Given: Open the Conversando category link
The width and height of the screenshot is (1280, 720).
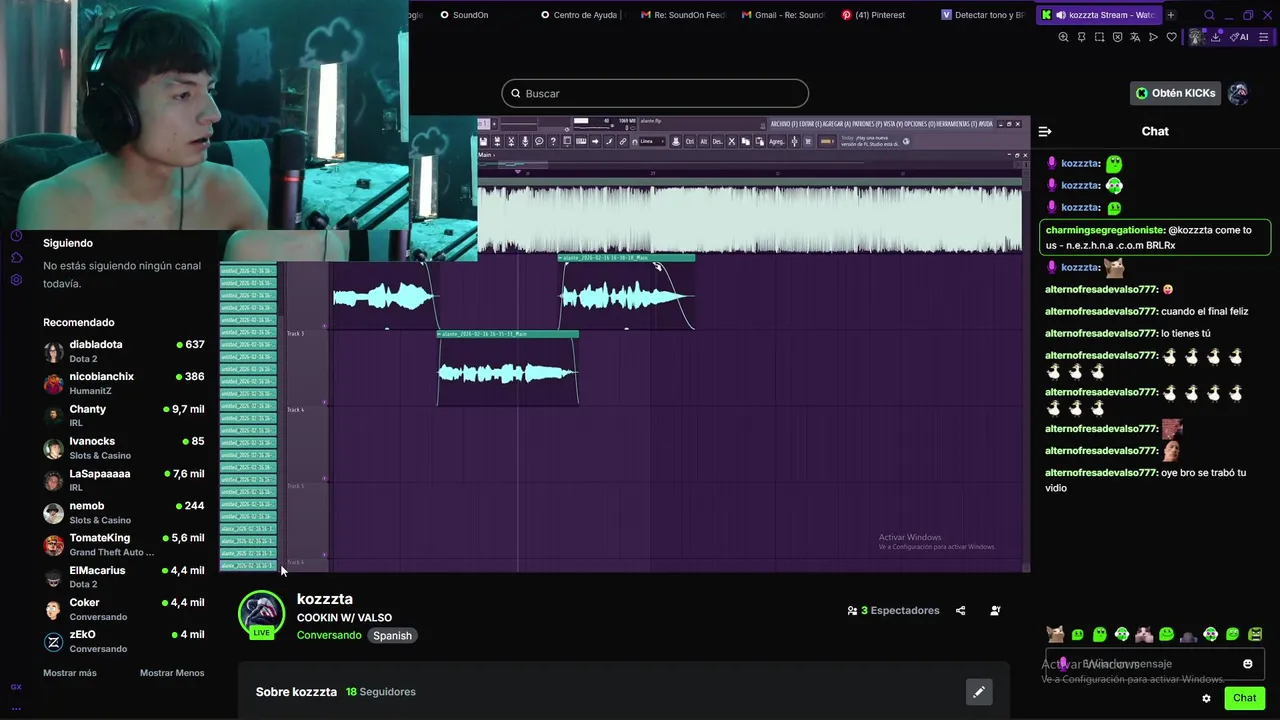Looking at the screenshot, I should [x=329, y=635].
